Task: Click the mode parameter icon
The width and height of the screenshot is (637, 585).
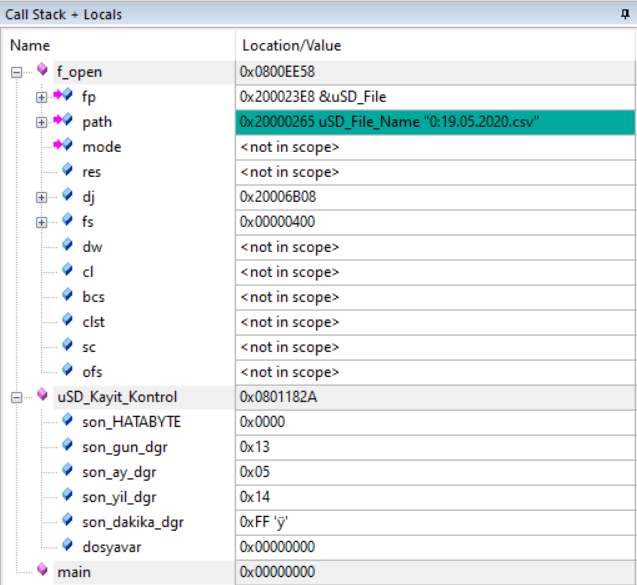Action: (63, 145)
